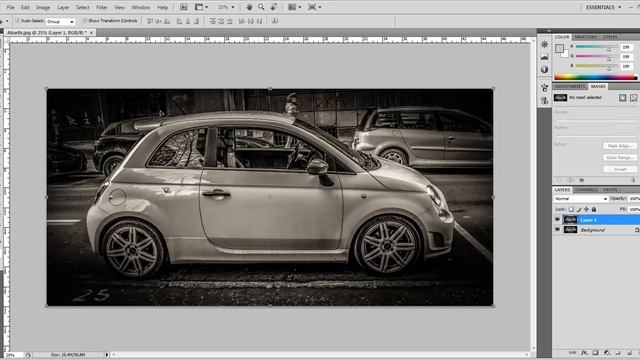Screen dimensions: 640x360
Task: Toggle the Auto-Select checkbox
Action: tap(18, 20)
